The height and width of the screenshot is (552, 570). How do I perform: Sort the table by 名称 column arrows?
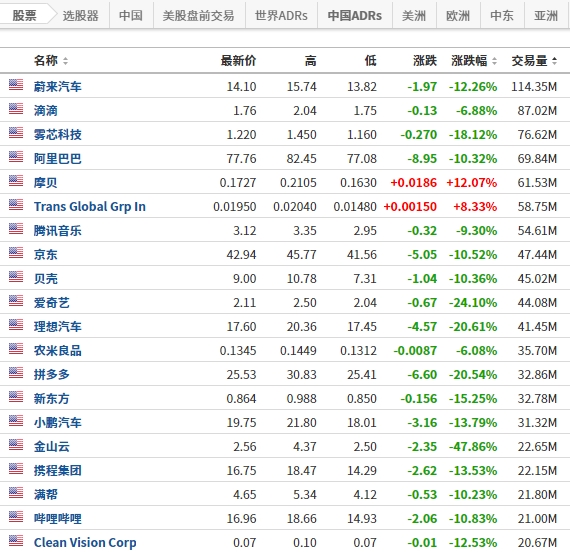point(65,61)
